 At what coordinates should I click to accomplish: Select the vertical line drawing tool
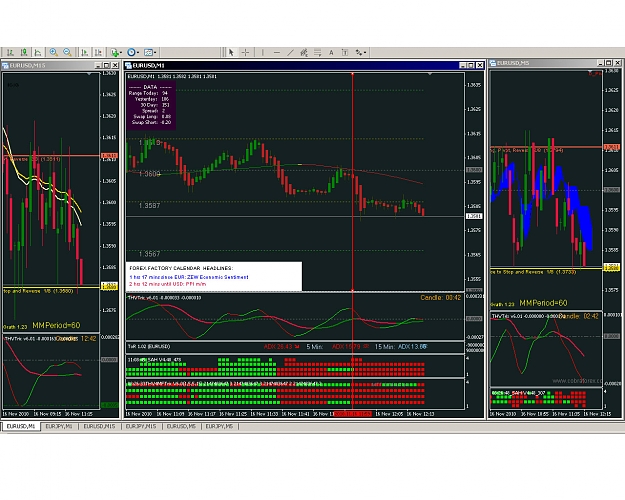pos(262,52)
